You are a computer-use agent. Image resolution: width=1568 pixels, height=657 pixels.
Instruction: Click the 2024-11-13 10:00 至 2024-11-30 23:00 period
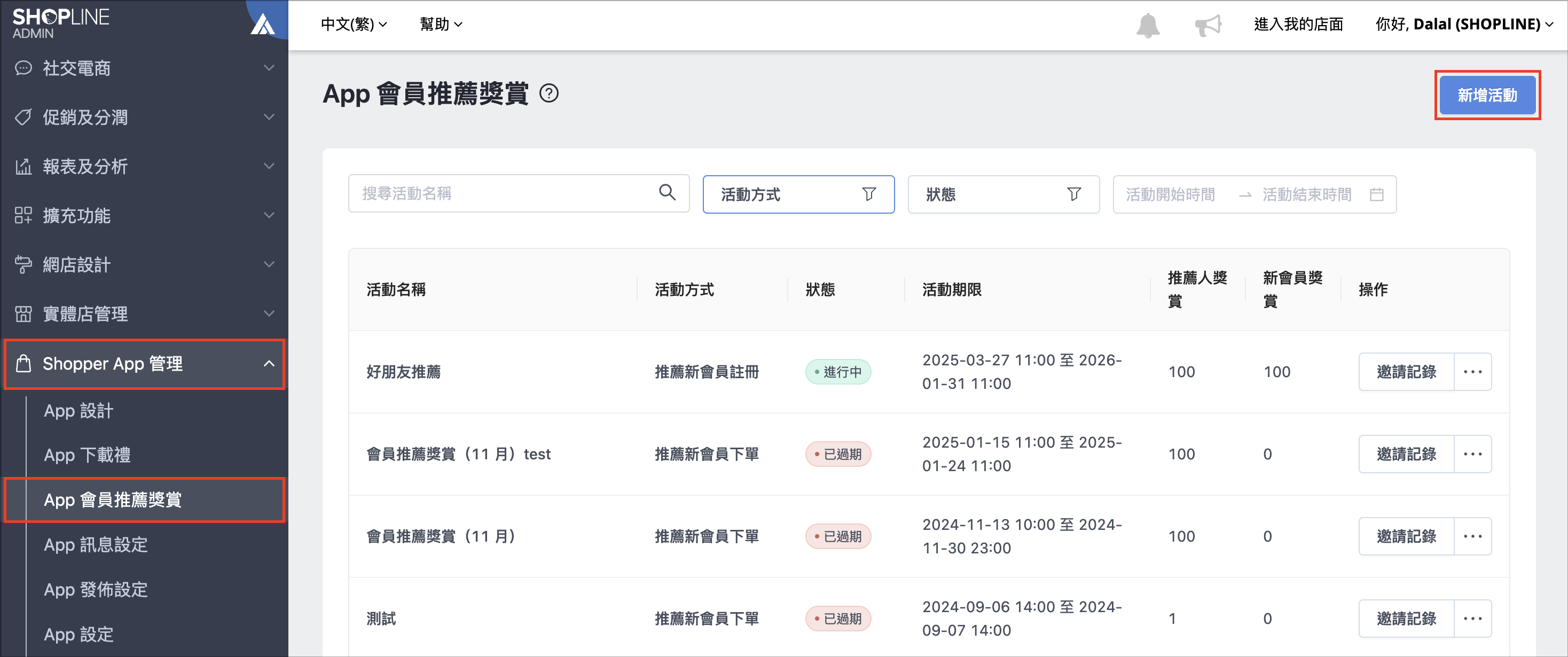coord(1022,536)
